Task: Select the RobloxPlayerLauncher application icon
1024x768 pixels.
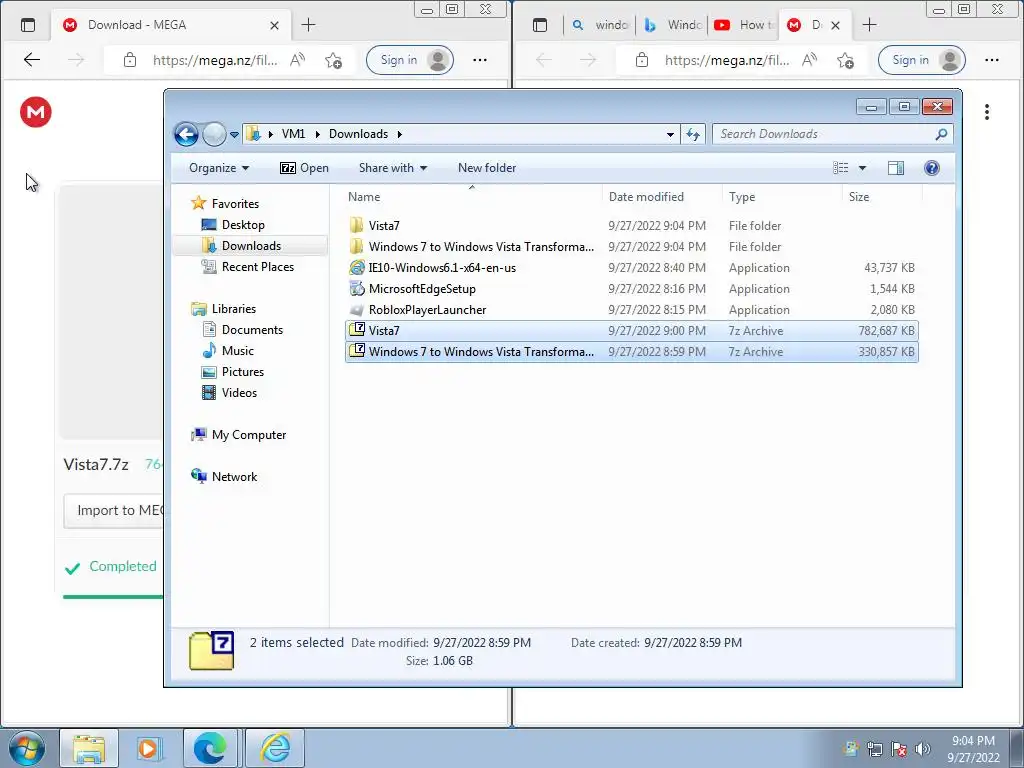Action: [357, 310]
